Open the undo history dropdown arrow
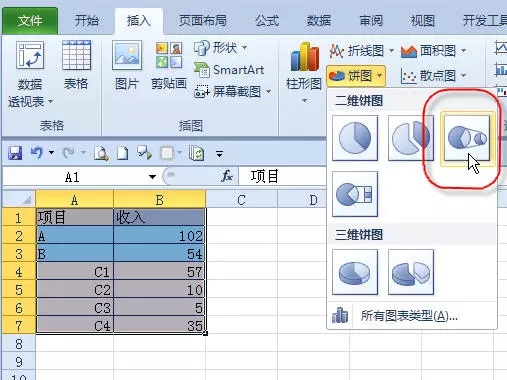This screenshot has width=507, height=380. pyautogui.click(x=51, y=153)
